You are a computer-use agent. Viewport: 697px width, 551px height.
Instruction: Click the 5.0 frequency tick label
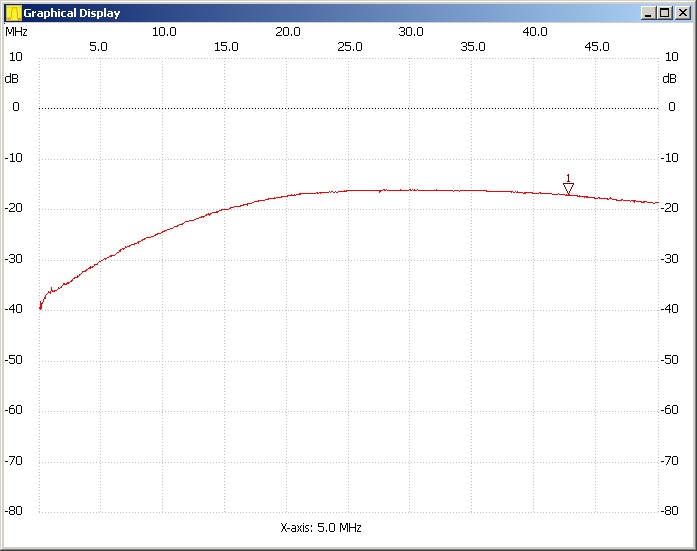click(x=99, y=46)
